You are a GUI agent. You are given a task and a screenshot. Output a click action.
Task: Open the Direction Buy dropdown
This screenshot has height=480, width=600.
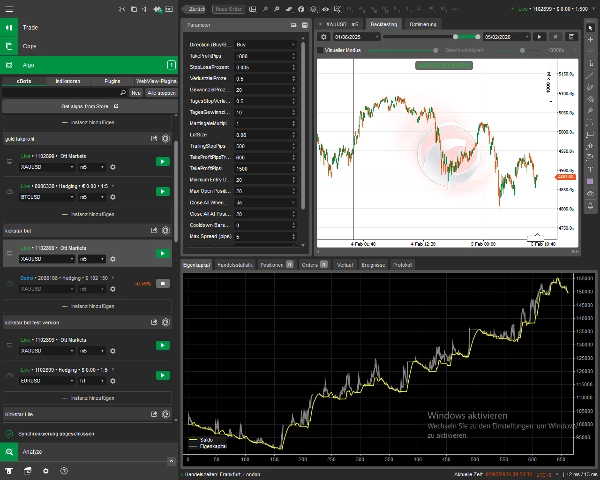pyautogui.click(x=265, y=46)
